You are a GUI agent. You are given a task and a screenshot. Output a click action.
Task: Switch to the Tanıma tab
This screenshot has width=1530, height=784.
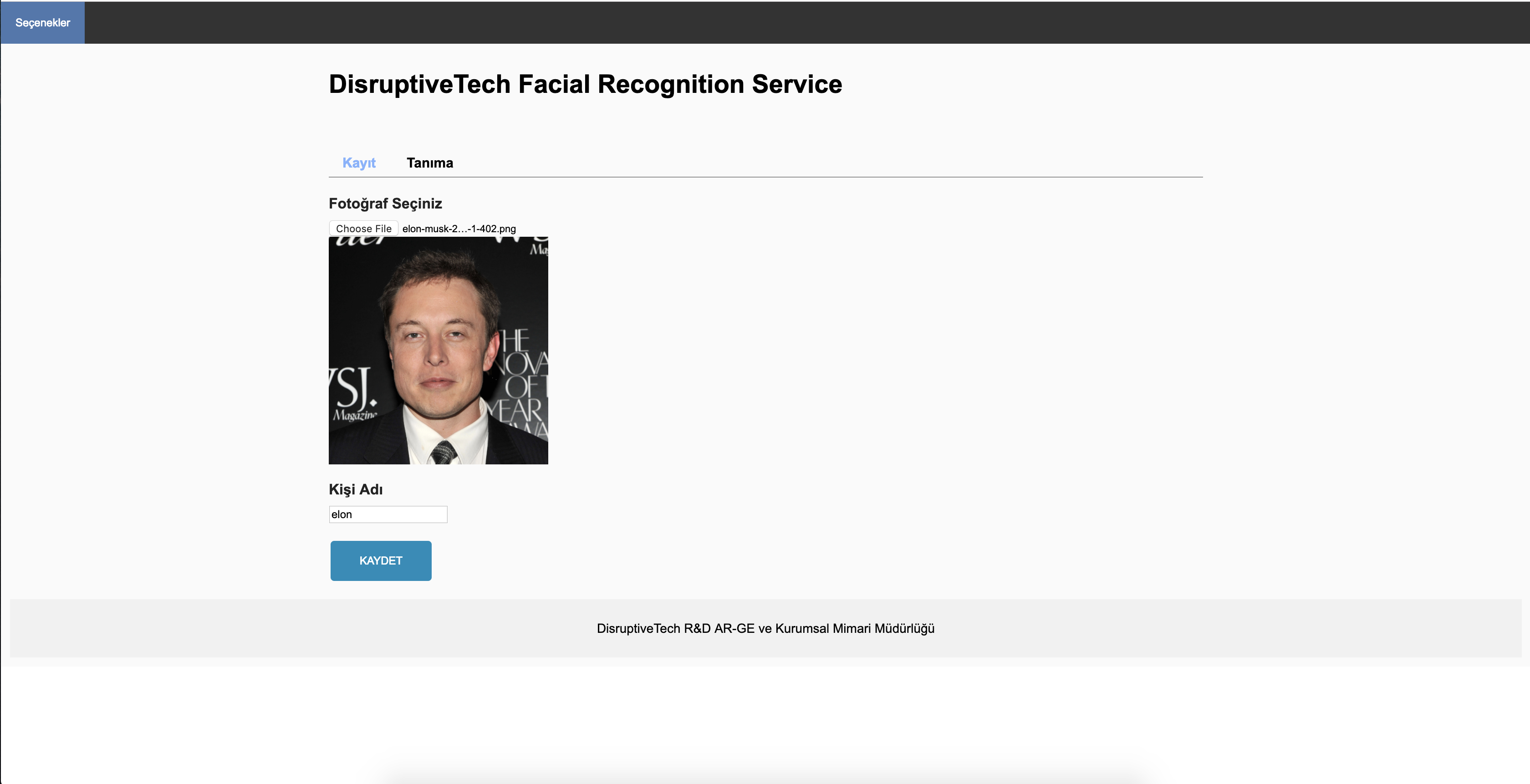pyautogui.click(x=429, y=163)
